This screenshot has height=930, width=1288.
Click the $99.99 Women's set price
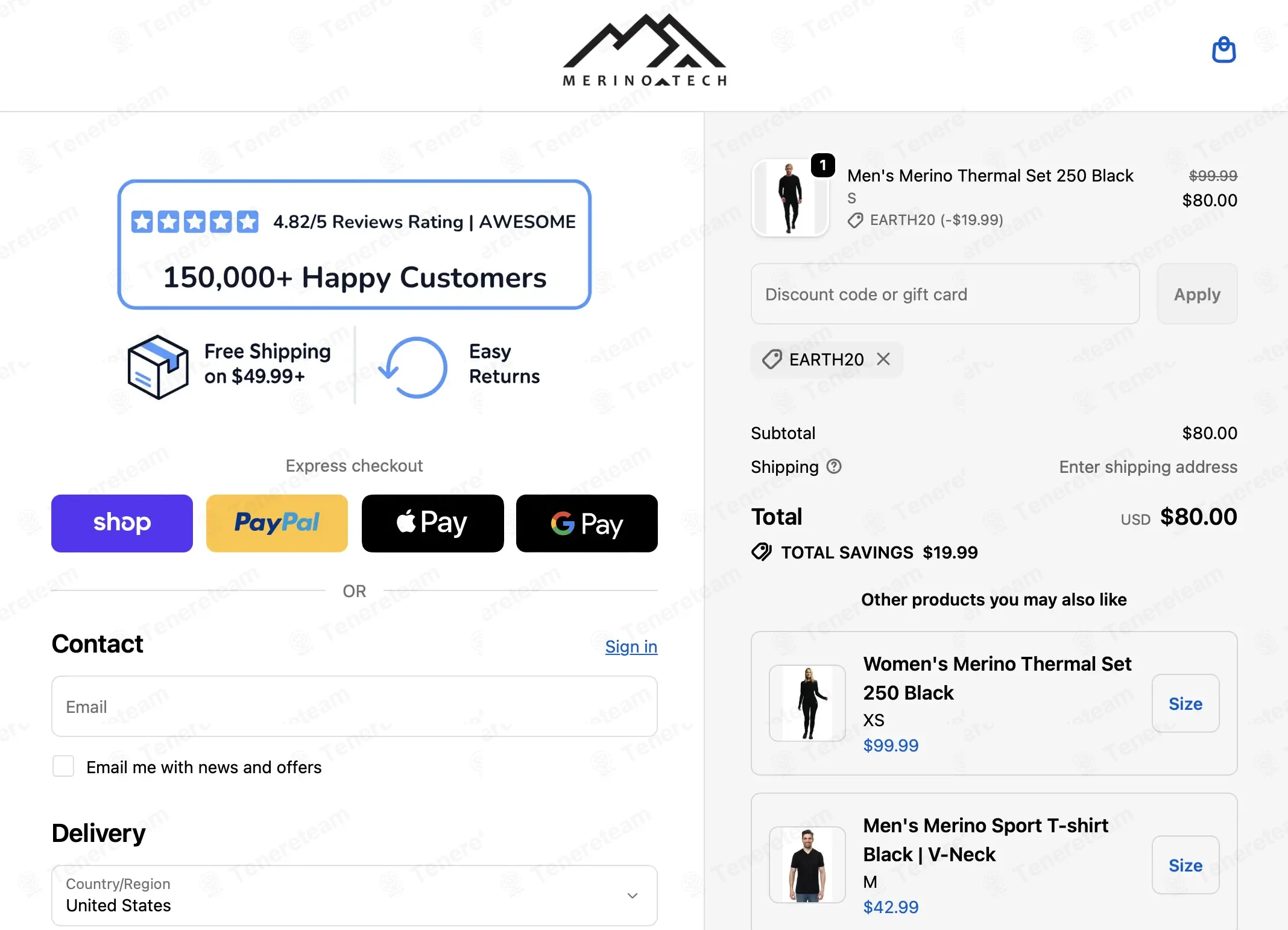891,745
